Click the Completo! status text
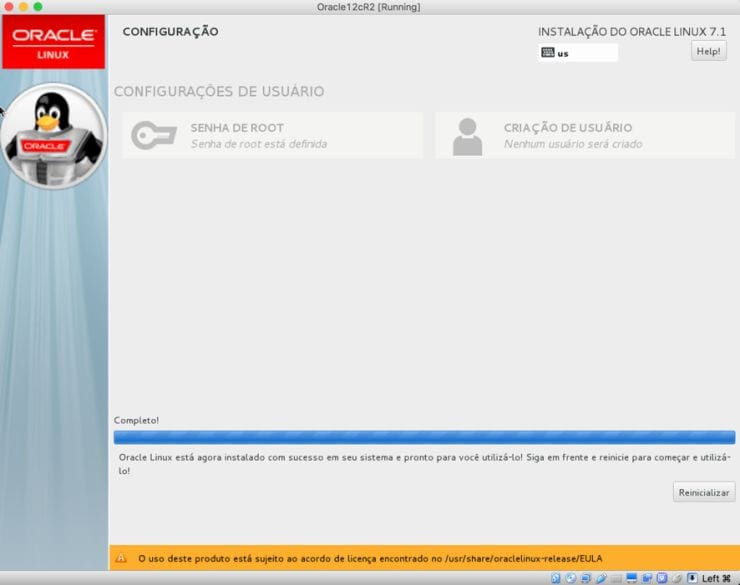 (136, 420)
